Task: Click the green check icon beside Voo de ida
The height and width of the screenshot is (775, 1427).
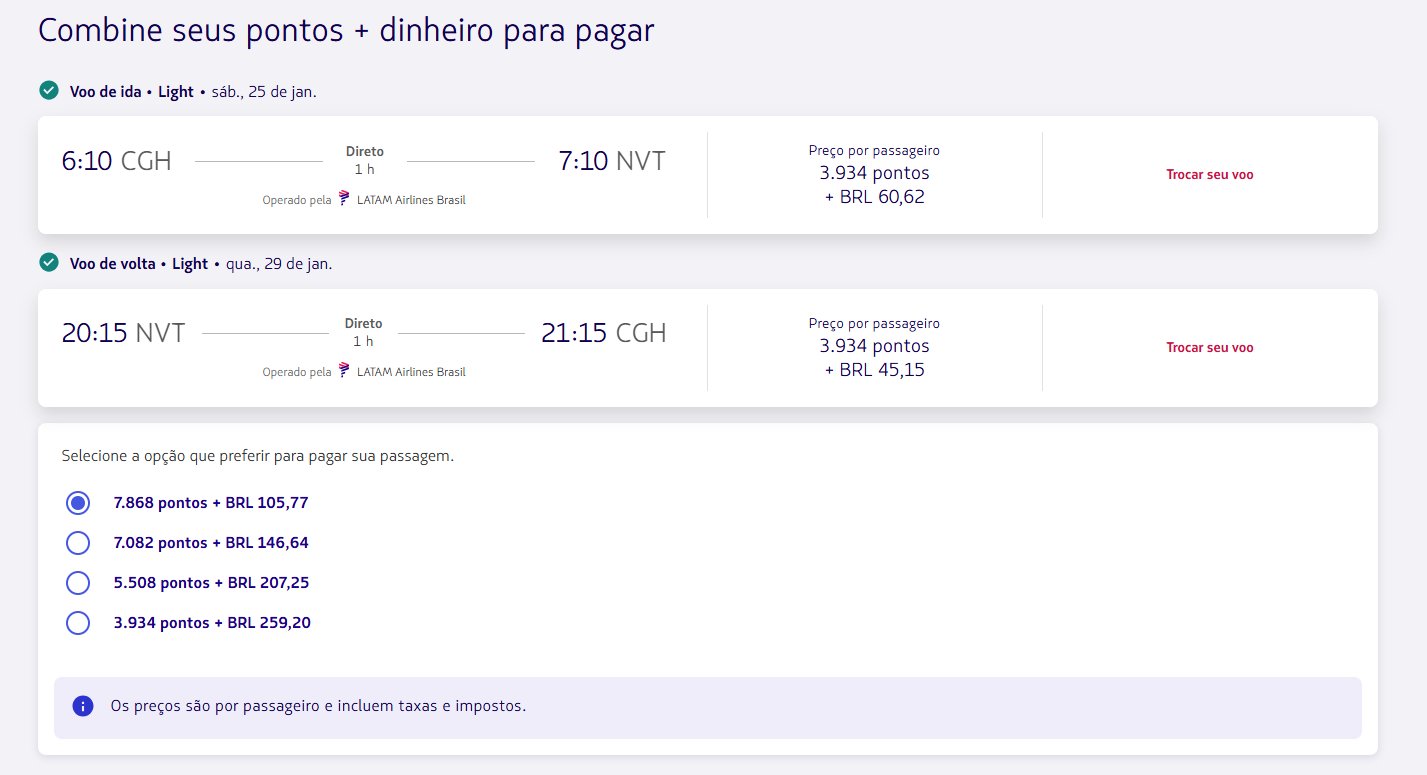Action: tap(48, 91)
